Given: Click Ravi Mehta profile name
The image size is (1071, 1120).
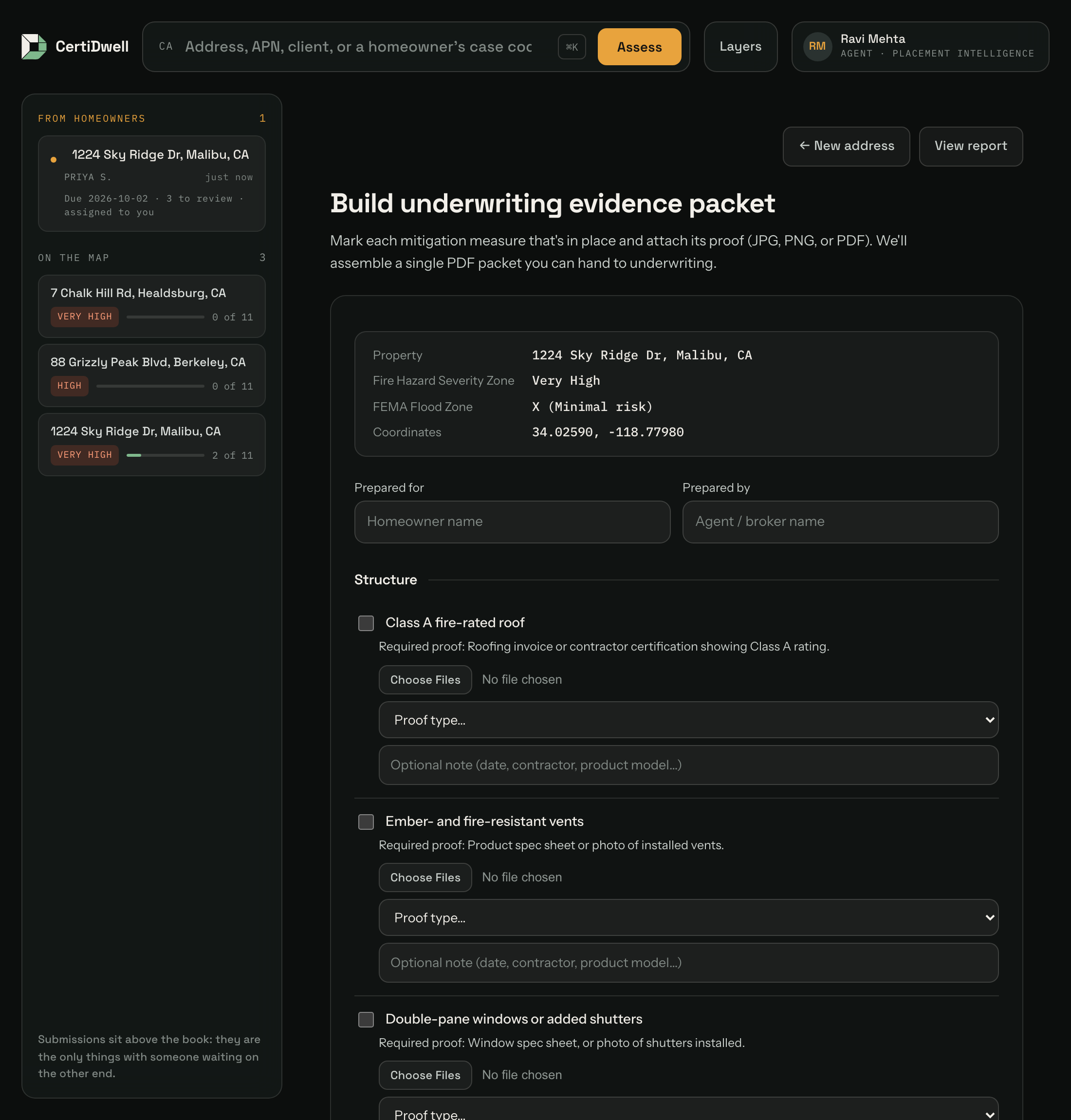Looking at the screenshot, I should point(872,39).
